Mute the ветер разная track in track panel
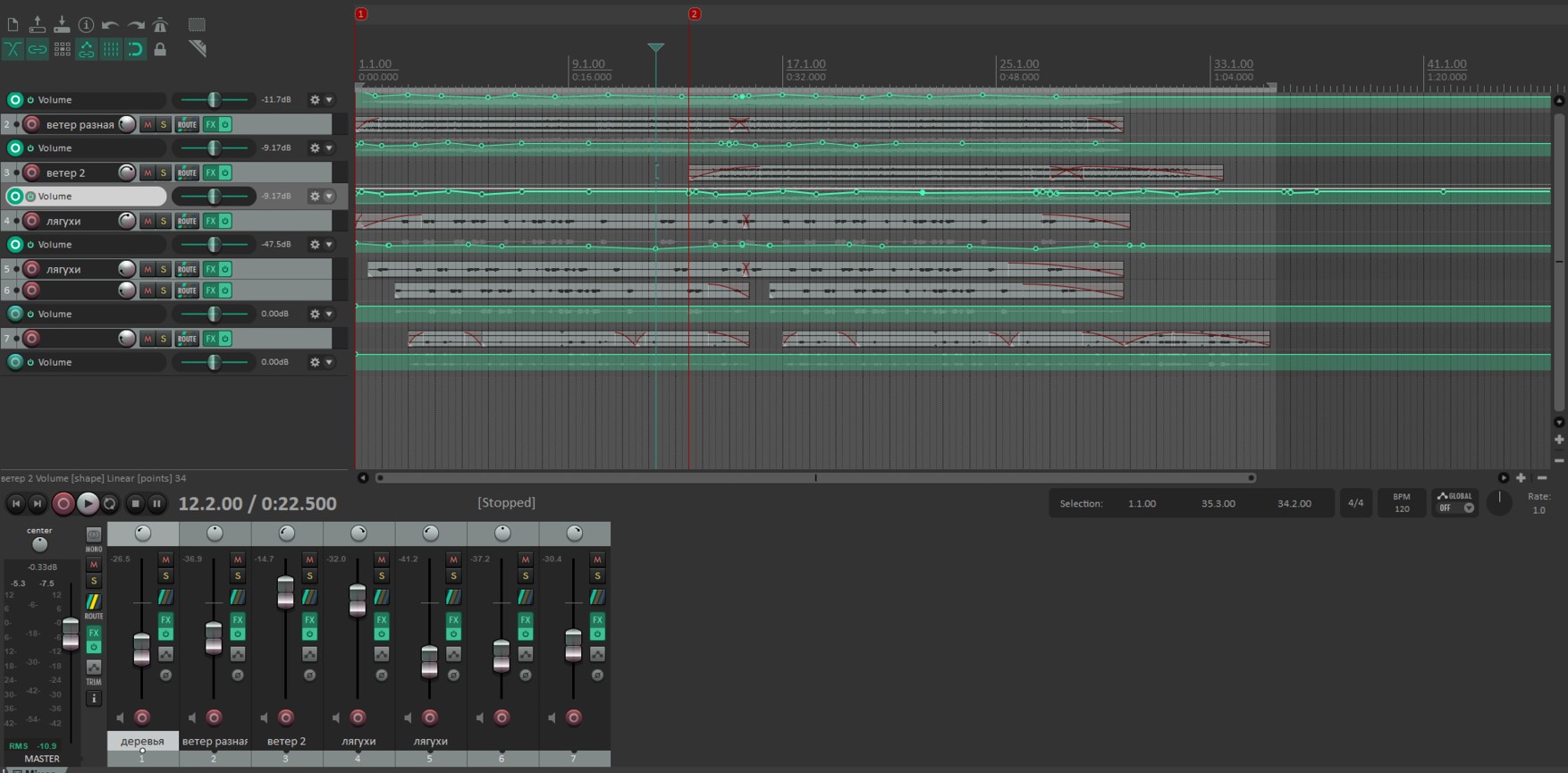 coord(148,124)
